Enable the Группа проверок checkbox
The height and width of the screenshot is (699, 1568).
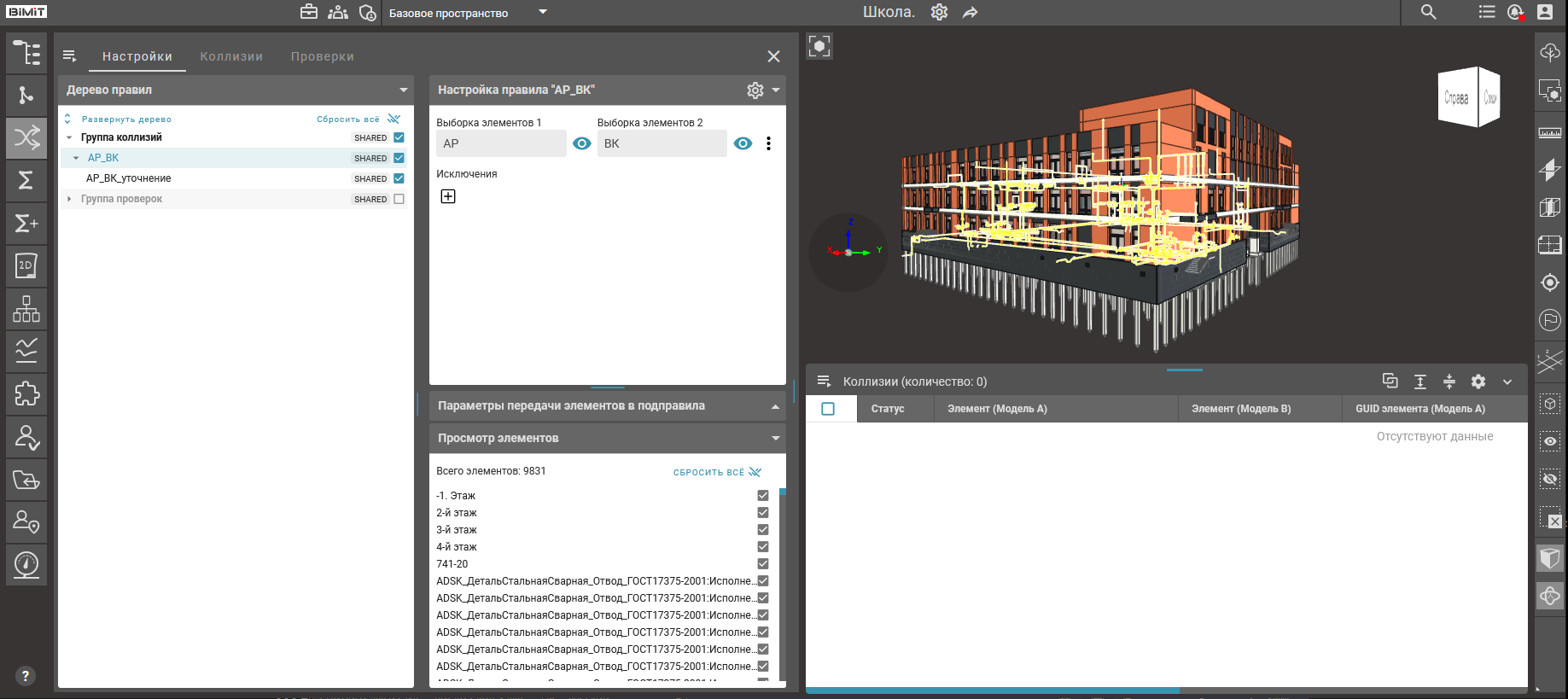click(399, 199)
